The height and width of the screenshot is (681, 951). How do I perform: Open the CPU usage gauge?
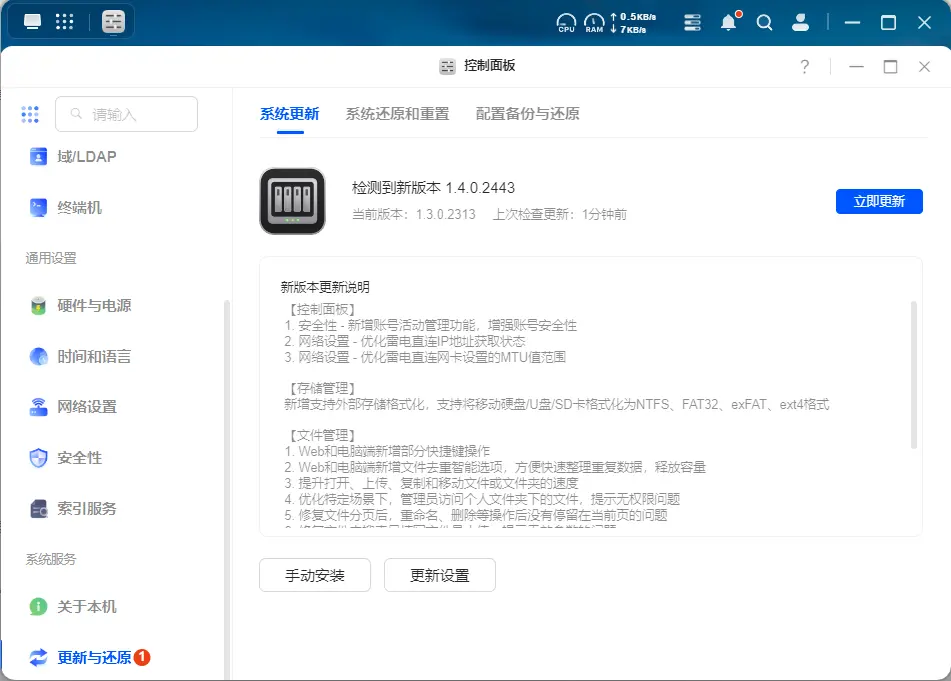pos(567,22)
